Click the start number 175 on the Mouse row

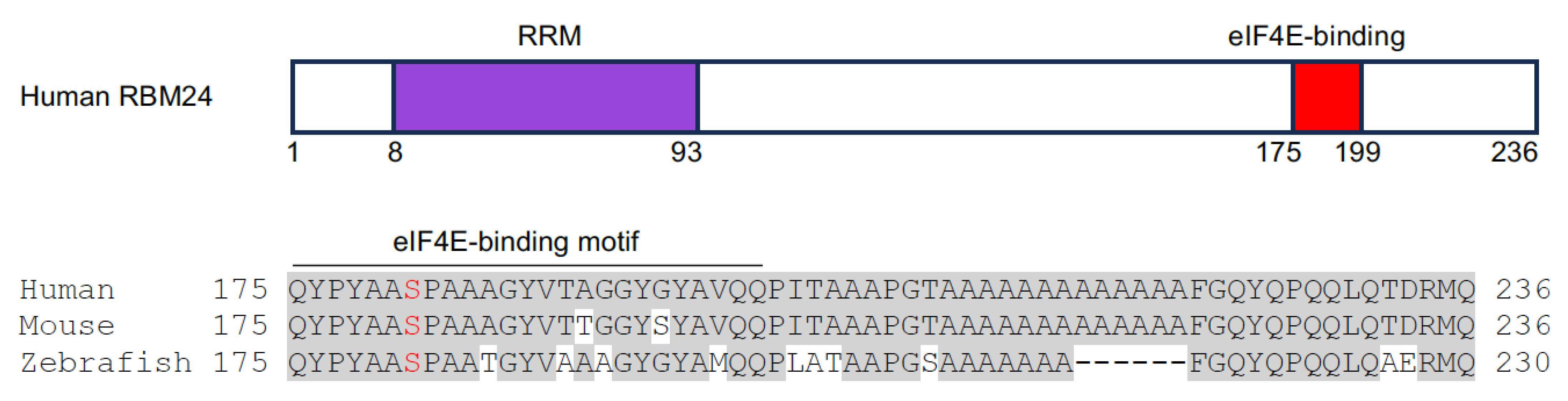[x=240, y=326]
